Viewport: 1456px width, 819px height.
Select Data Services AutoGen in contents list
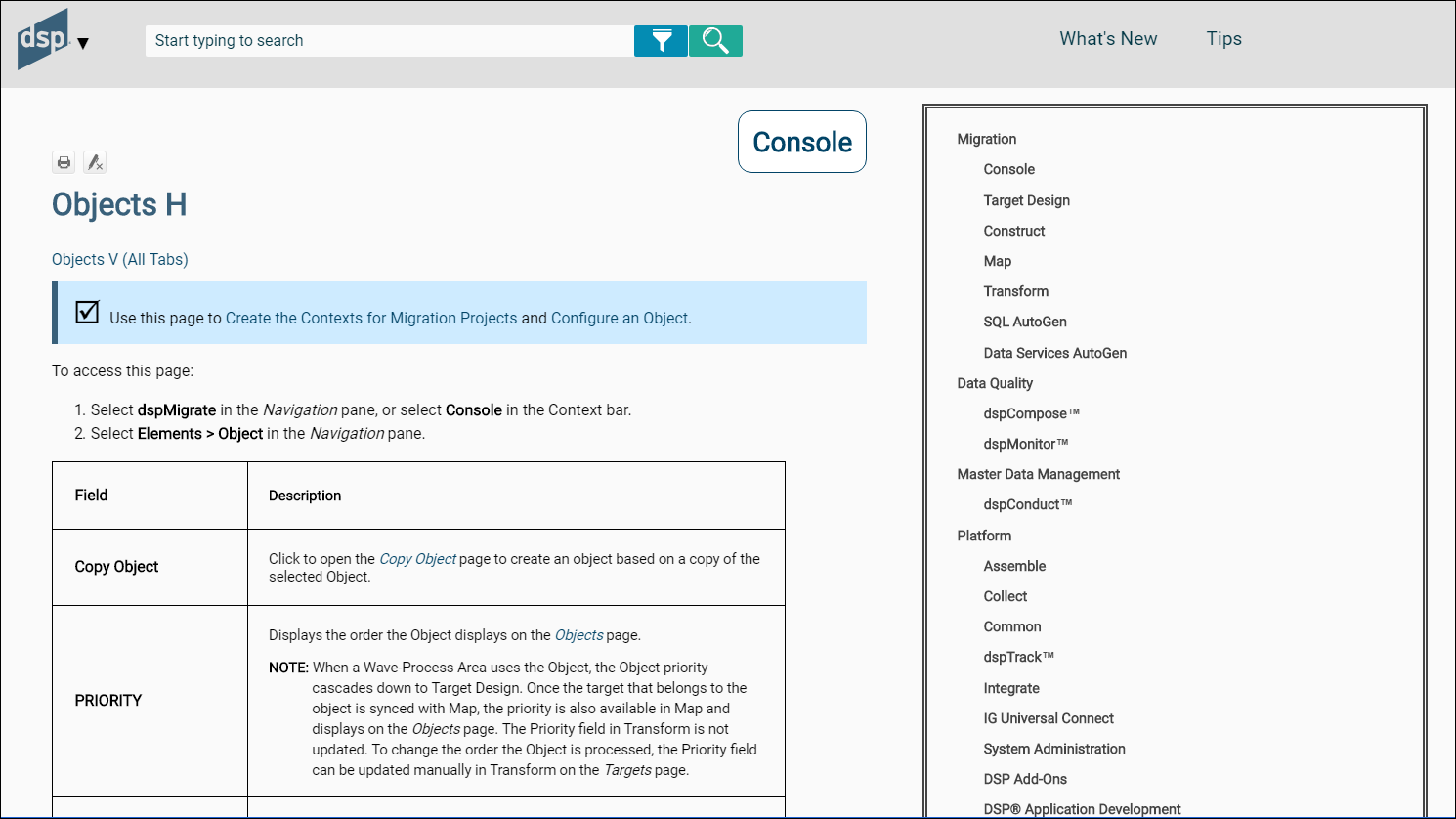(1055, 353)
